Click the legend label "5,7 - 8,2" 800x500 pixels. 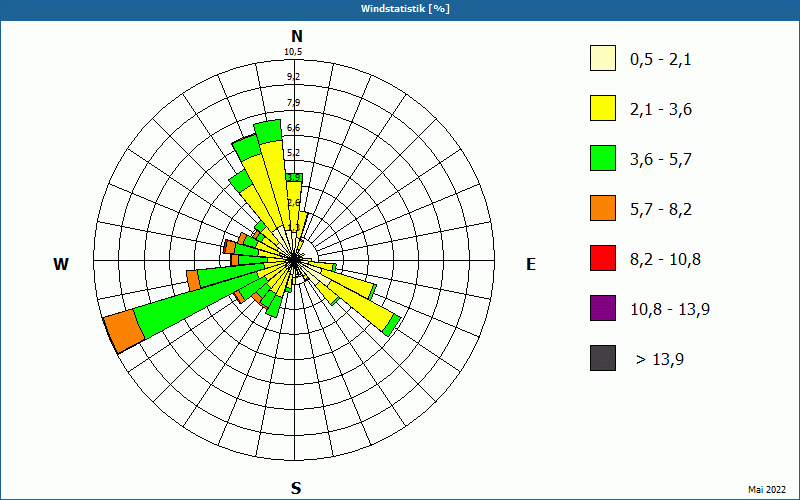click(661, 210)
